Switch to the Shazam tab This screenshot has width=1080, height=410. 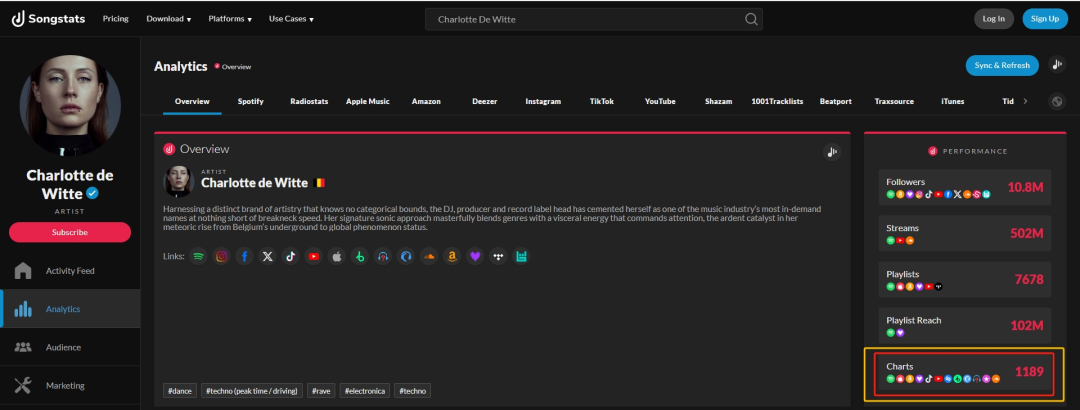[718, 101]
